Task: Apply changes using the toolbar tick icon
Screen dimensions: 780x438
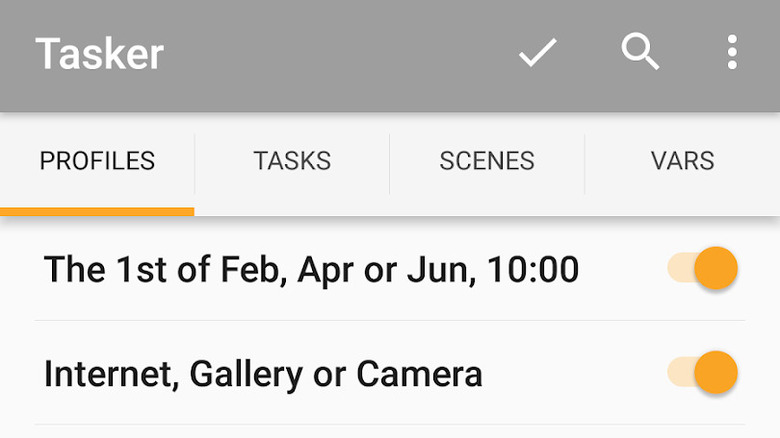Action: [537, 53]
